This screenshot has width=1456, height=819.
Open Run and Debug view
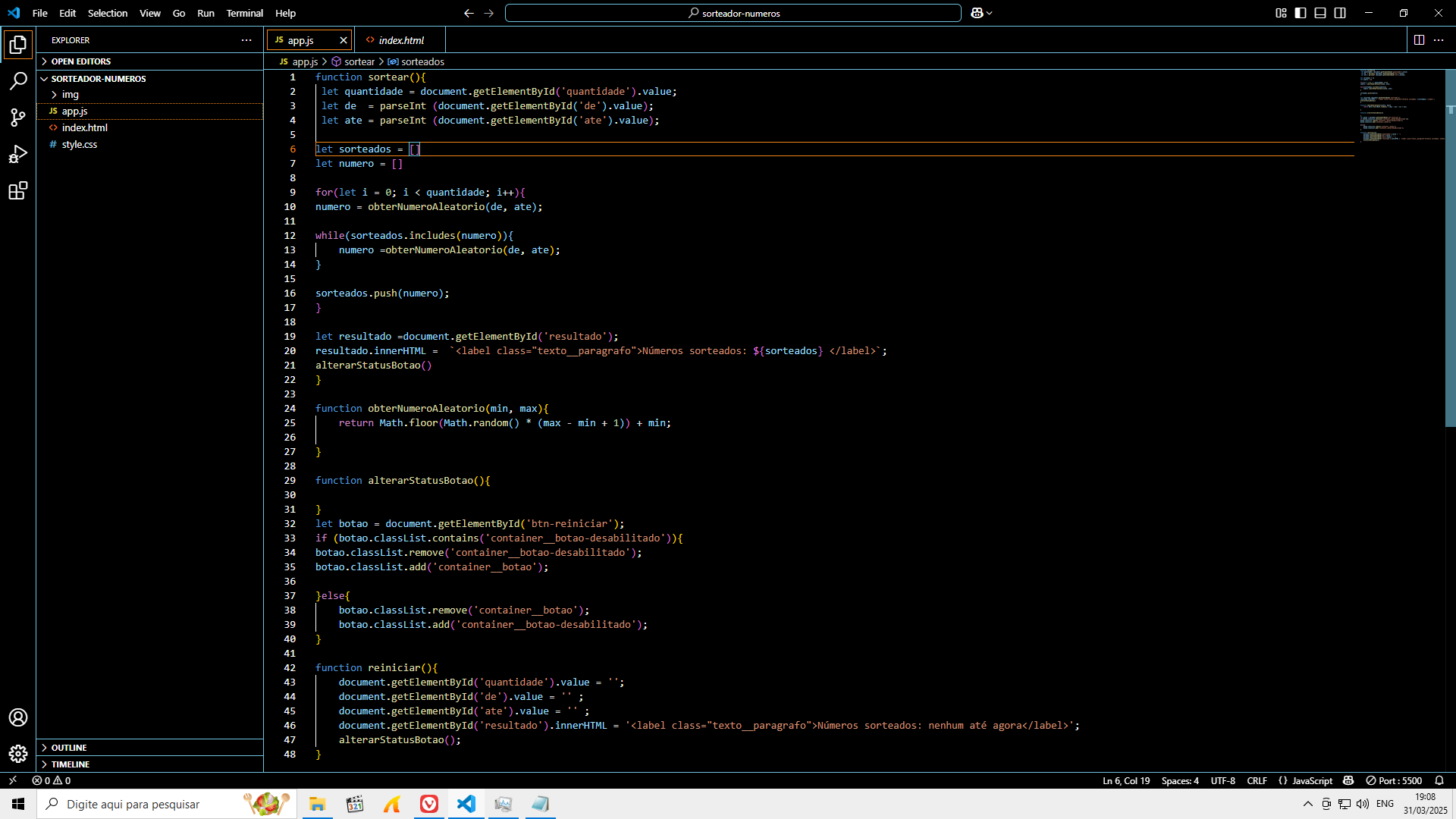pyautogui.click(x=17, y=154)
